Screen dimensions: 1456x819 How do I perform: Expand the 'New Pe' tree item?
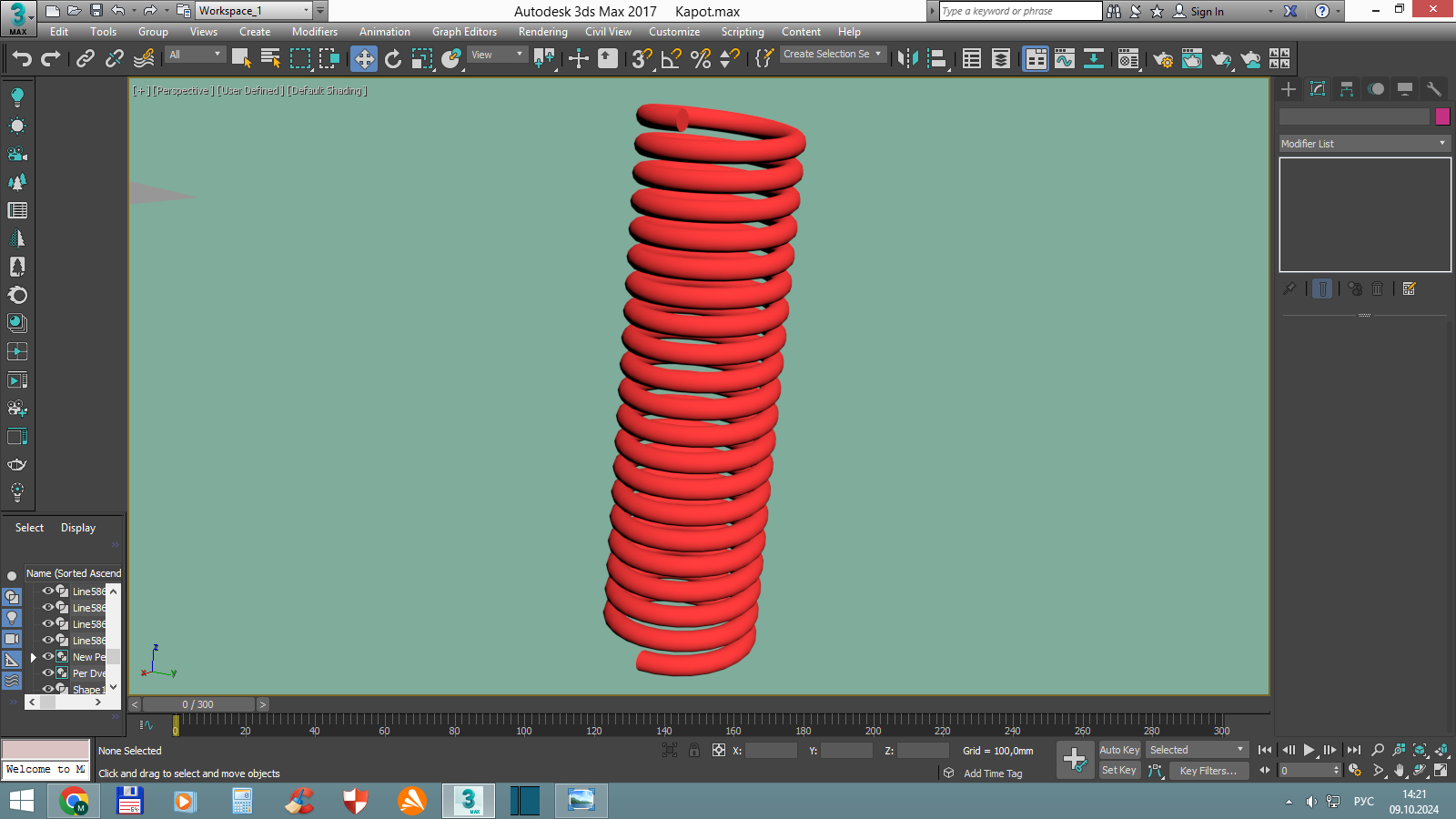[x=34, y=656]
